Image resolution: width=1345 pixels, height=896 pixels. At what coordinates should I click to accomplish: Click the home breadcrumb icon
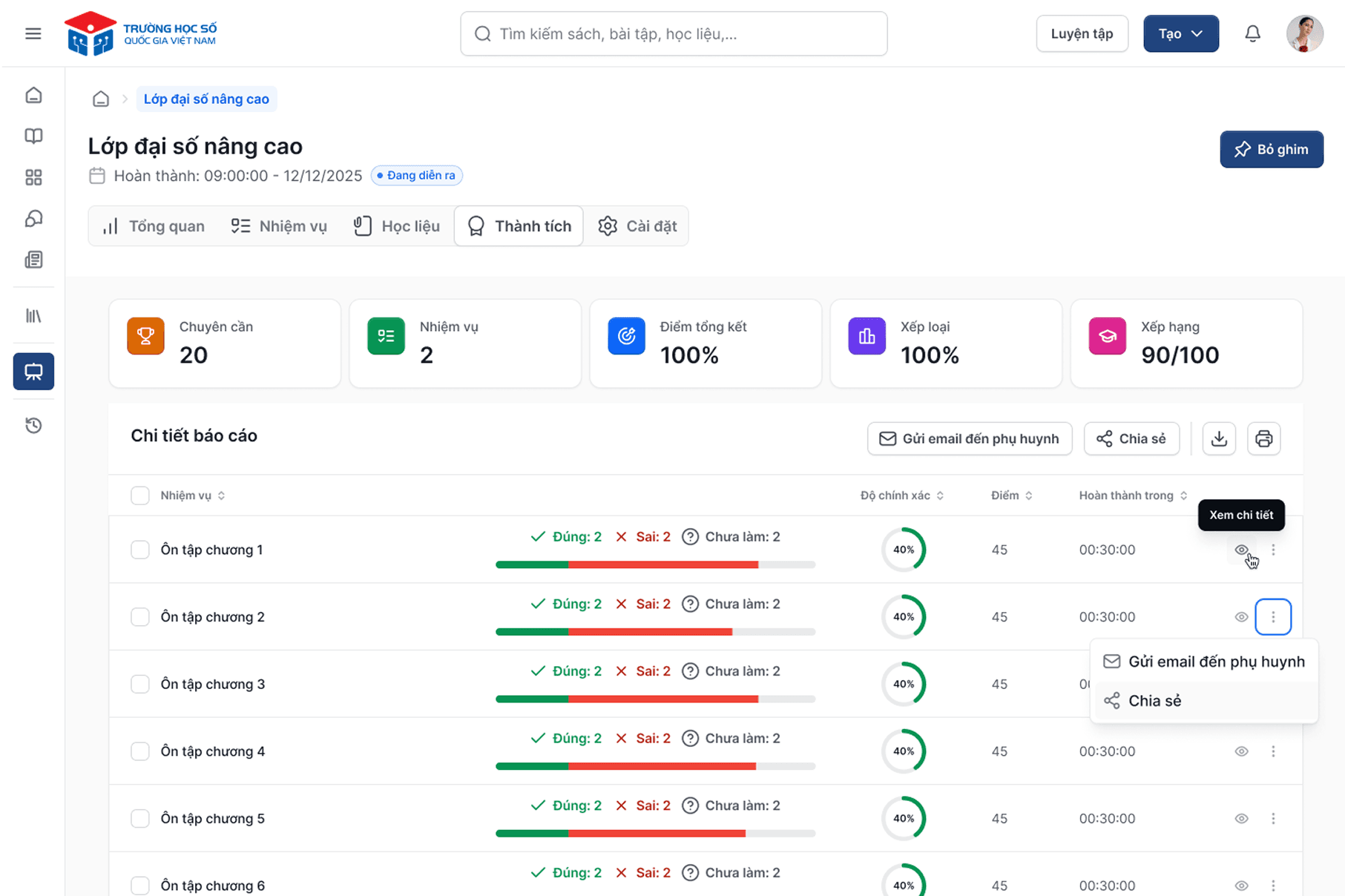click(x=101, y=99)
